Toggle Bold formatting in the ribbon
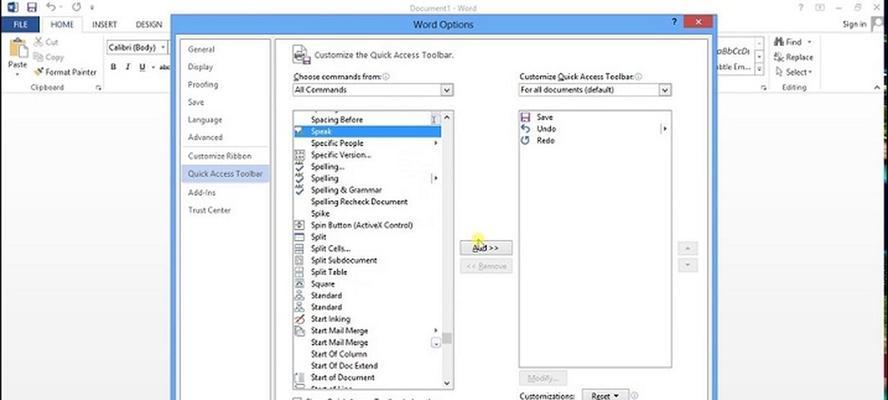The width and height of the screenshot is (888, 400). point(113,67)
